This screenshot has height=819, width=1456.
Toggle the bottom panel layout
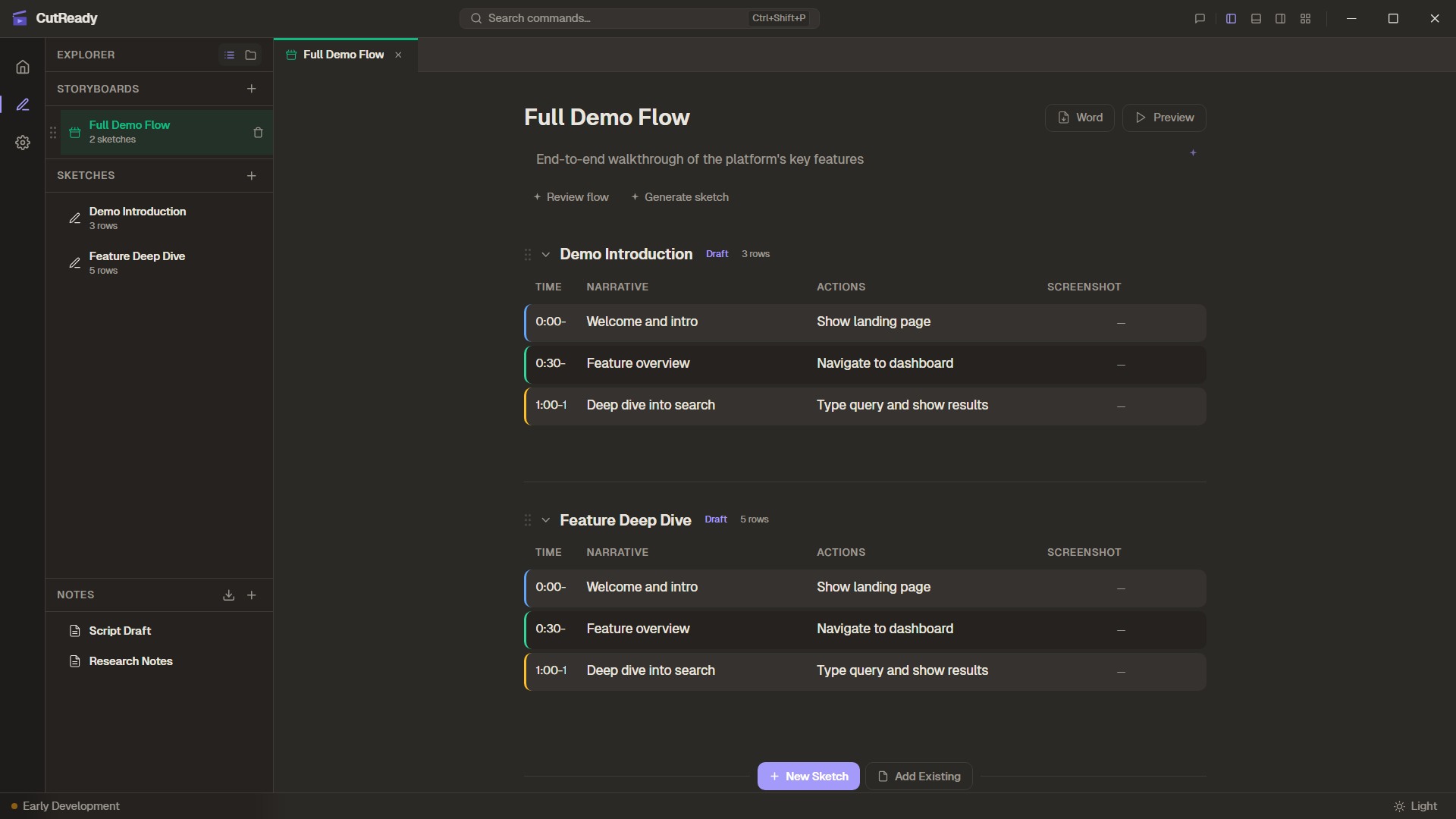1255,18
